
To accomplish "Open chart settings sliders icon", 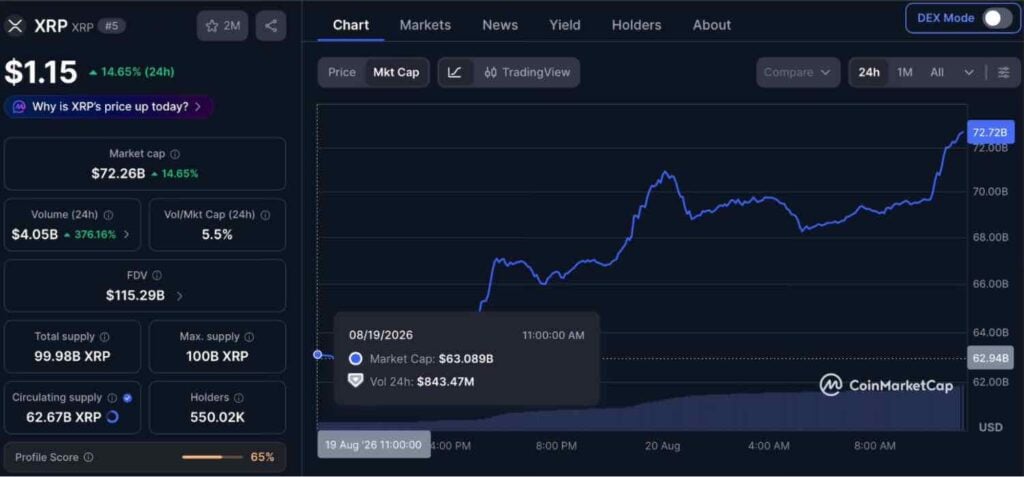I will tap(1004, 73).
